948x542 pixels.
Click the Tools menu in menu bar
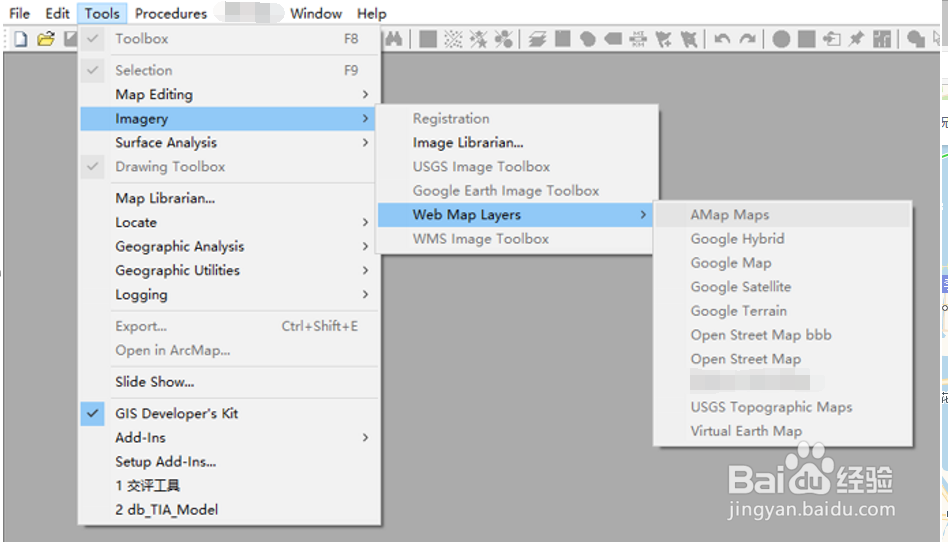coord(102,13)
